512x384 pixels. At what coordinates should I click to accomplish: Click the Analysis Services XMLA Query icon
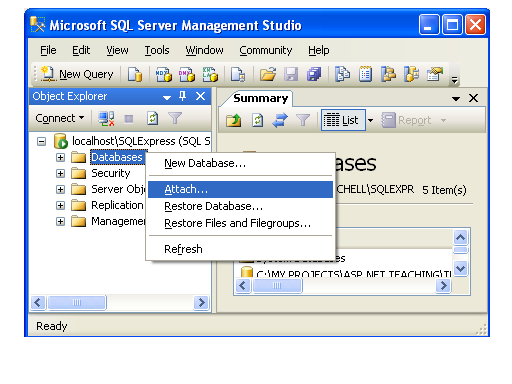(x=210, y=74)
